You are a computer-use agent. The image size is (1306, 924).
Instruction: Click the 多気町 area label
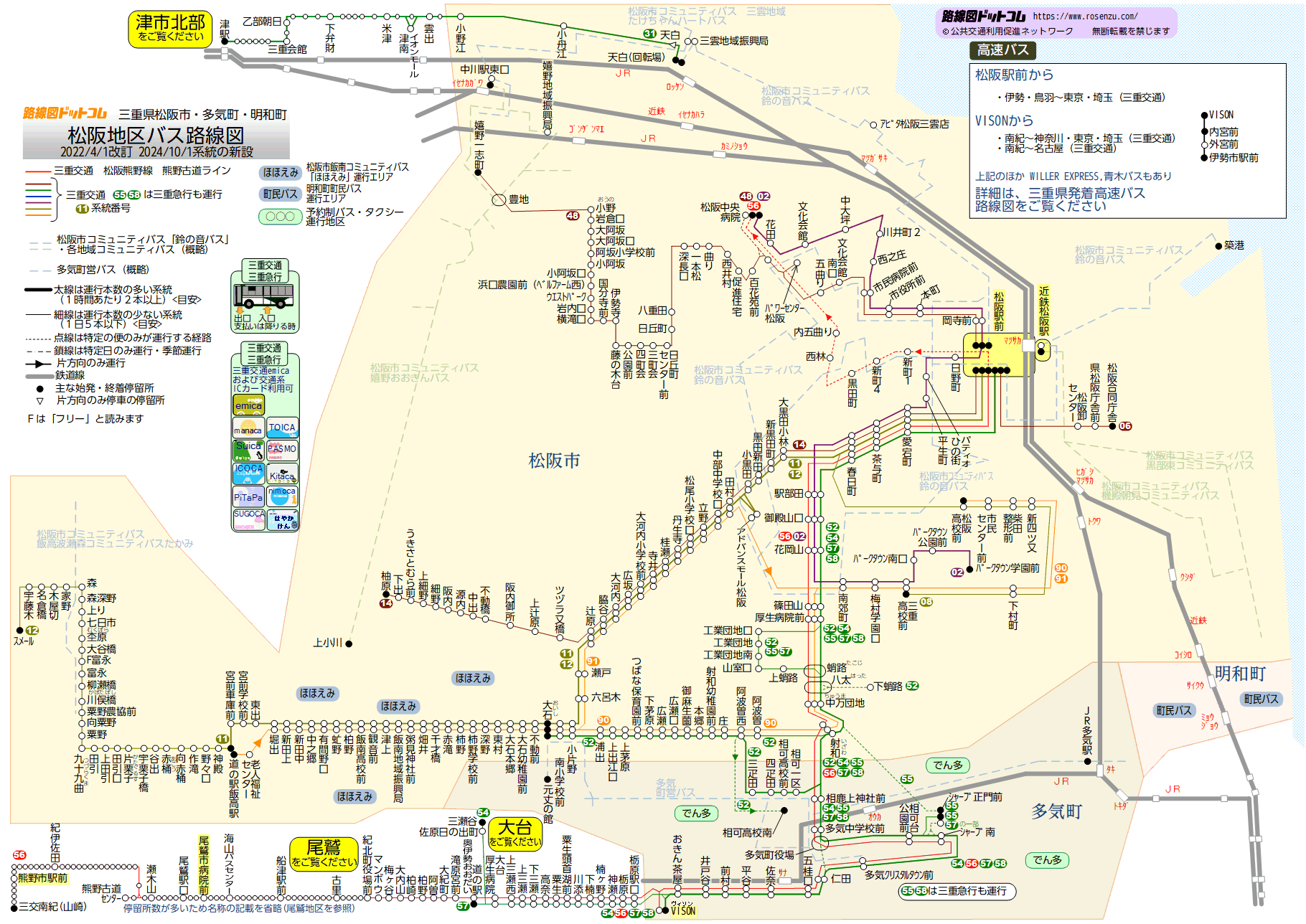click(x=1056, y=812)
